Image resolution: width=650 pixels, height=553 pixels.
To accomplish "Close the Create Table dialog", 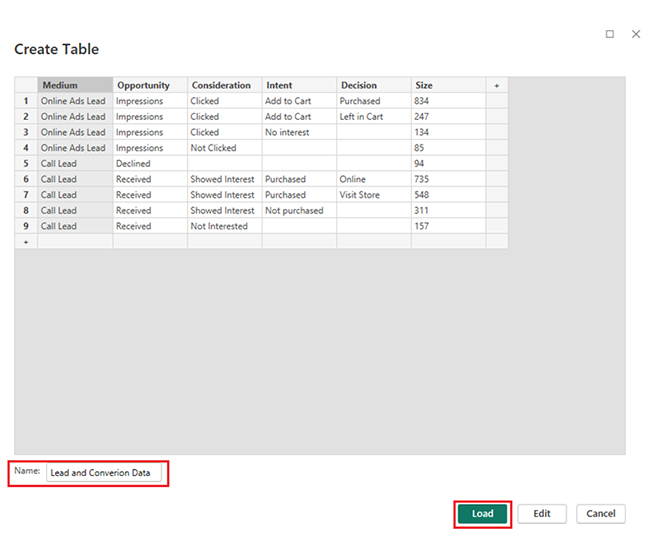I will pos(636,34).
